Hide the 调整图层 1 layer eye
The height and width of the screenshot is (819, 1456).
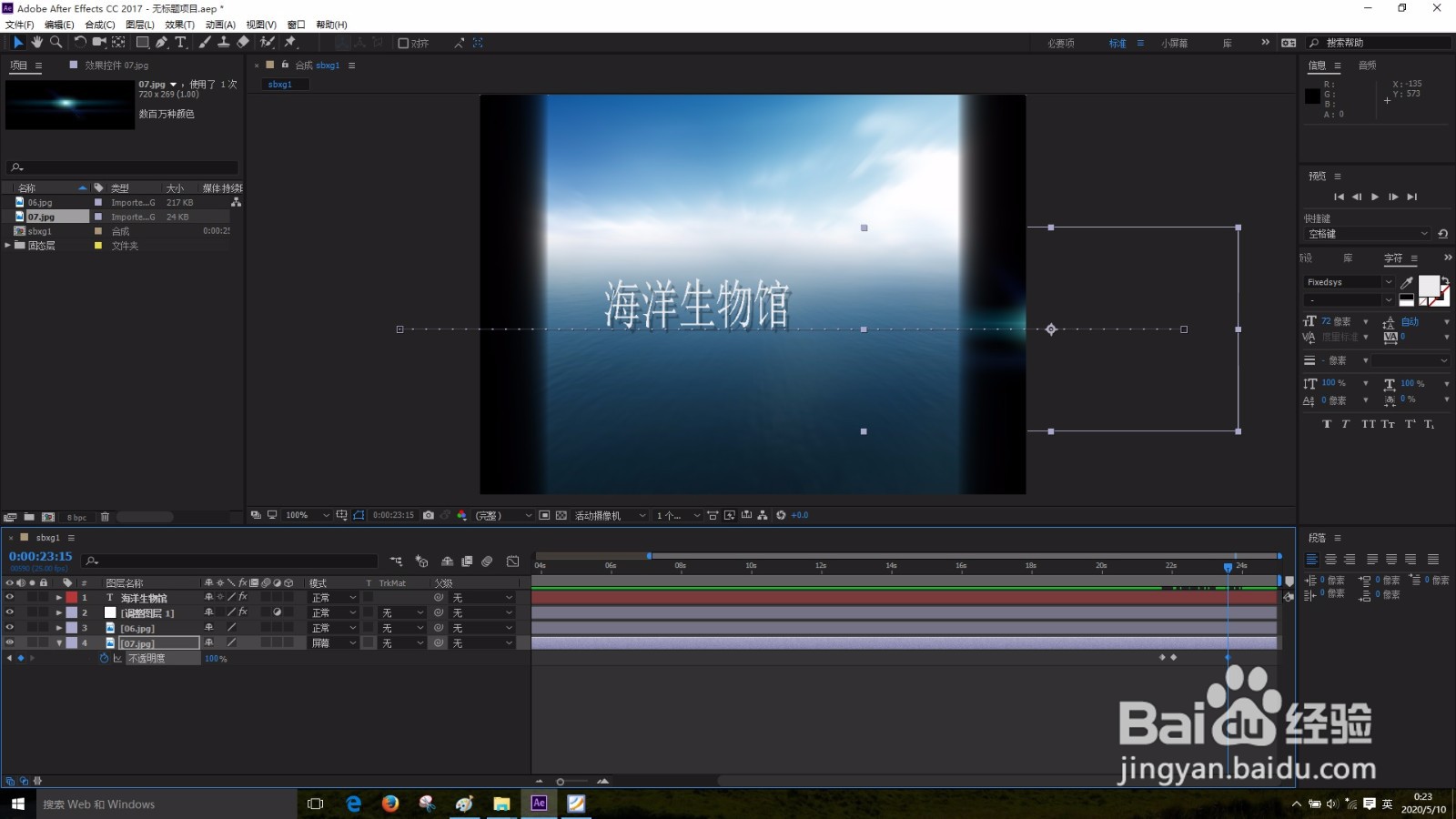[x=10, y=612]
